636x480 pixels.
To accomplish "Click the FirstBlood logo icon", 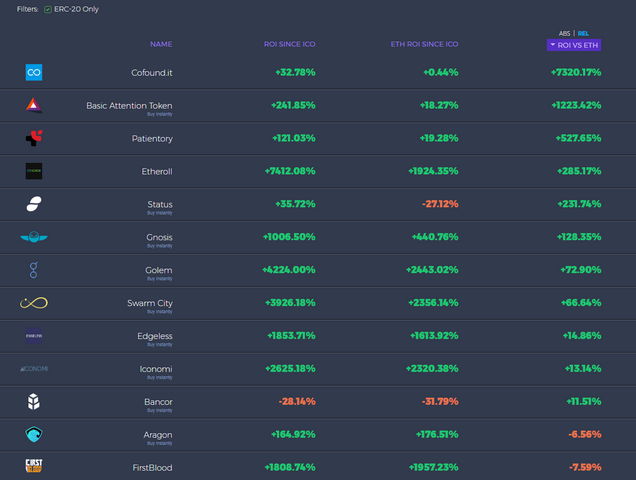I will tap(34, 466).
